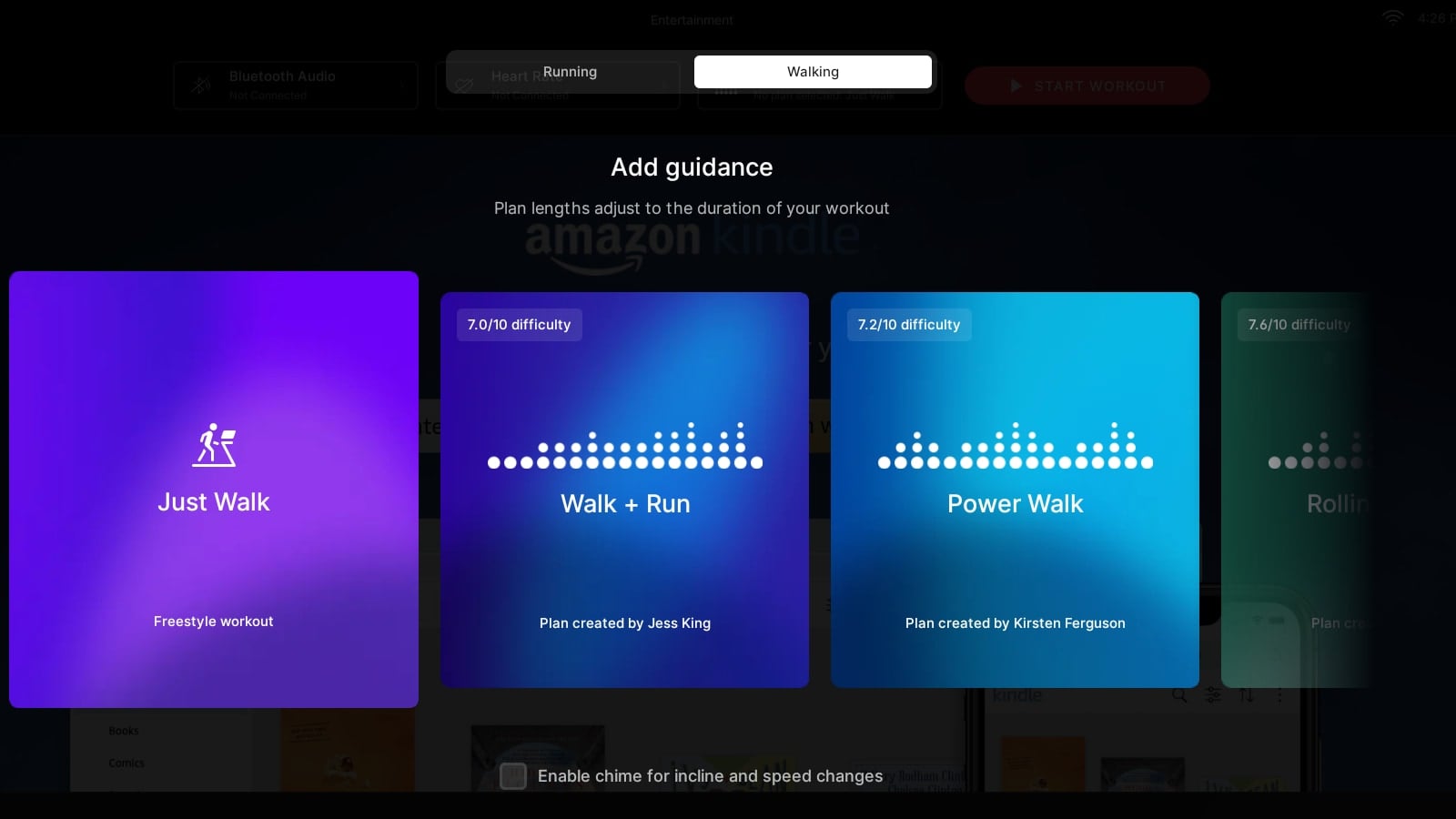Click "Plan created by Jess King" text

[x=625, y=623]
